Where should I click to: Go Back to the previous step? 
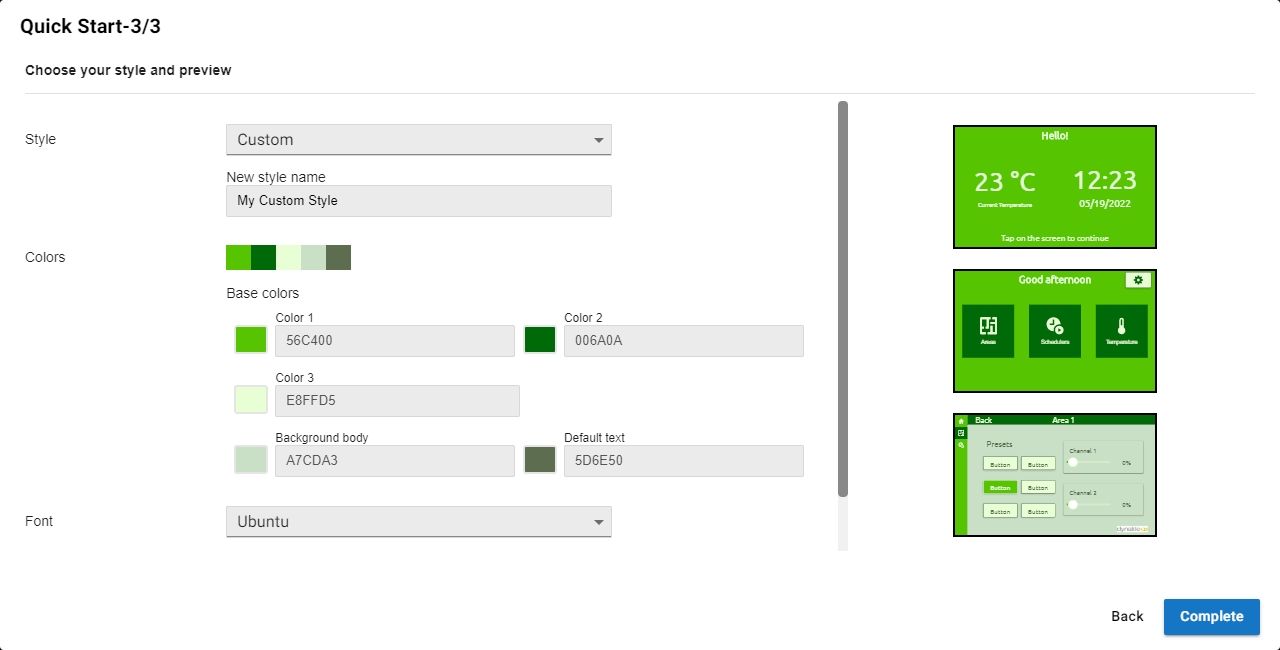pos(1127,617)
